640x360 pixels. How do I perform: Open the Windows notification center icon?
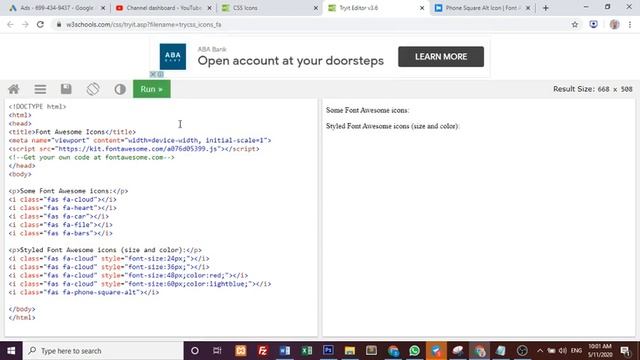pos(625,351)
